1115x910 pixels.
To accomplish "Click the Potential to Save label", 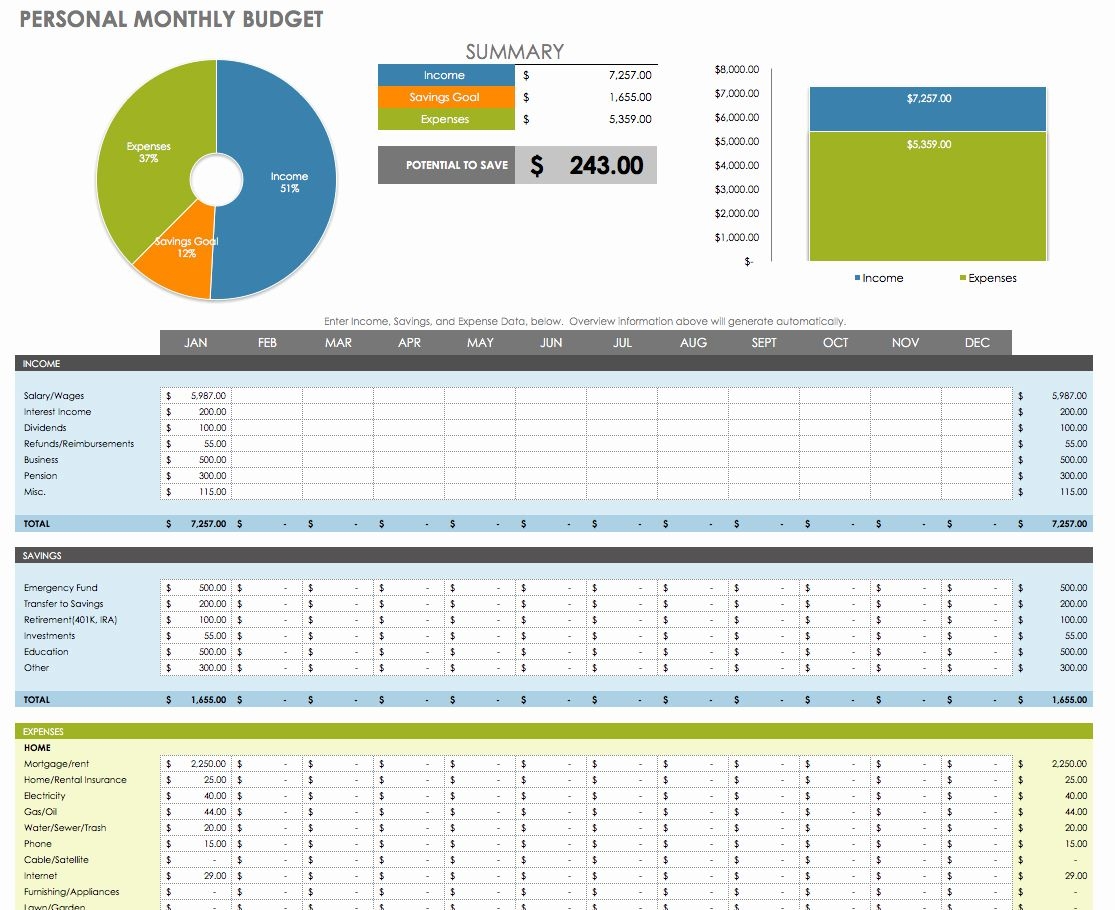I will pos(446,165).
